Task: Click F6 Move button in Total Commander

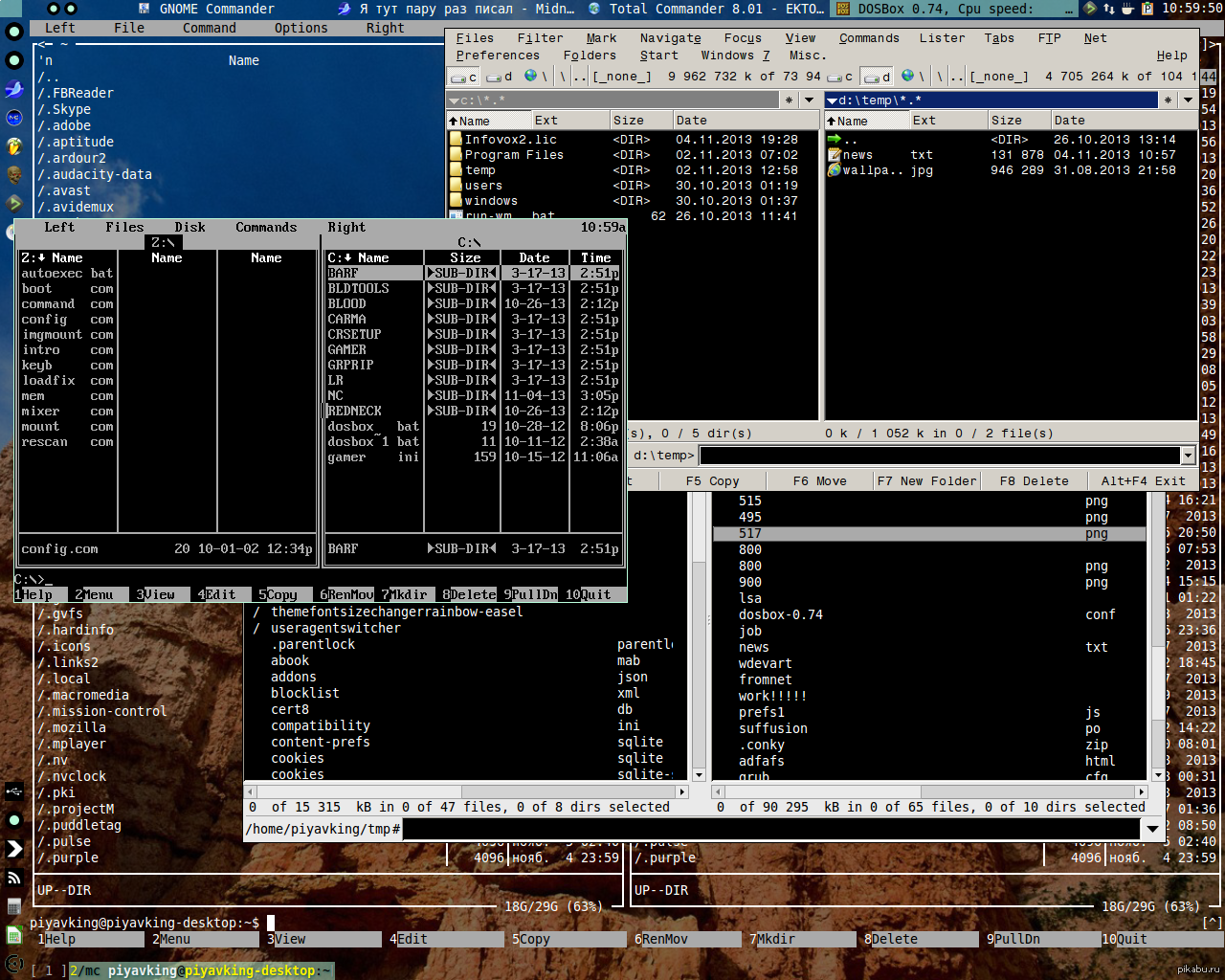Action: (x=819, y=481)
